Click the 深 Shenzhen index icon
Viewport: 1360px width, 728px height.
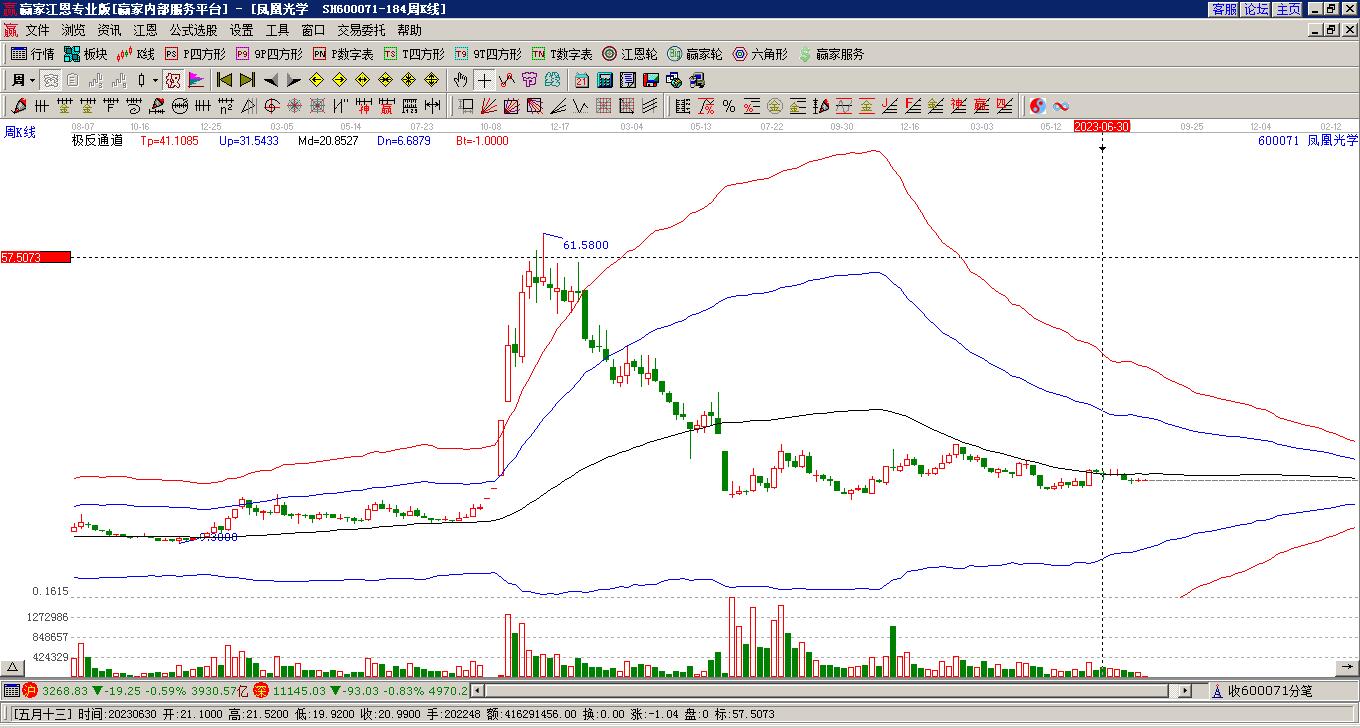click(261, 690)
